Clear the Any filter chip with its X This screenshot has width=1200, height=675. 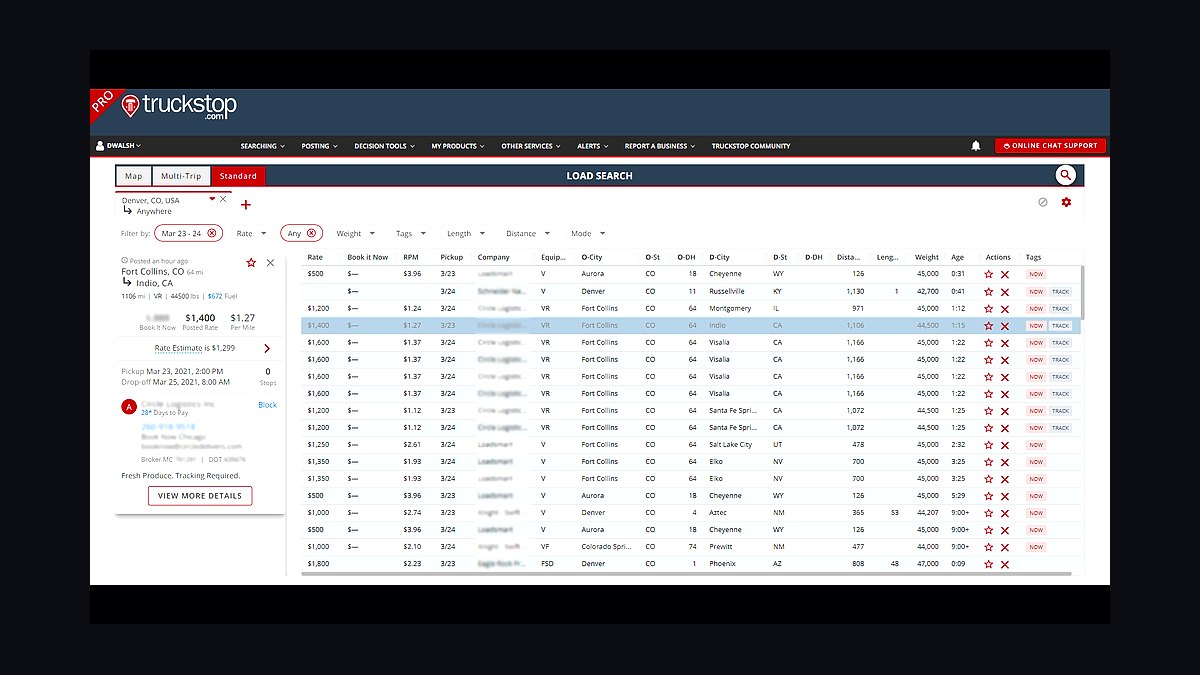pyautogui.click(x=311, y=233)
